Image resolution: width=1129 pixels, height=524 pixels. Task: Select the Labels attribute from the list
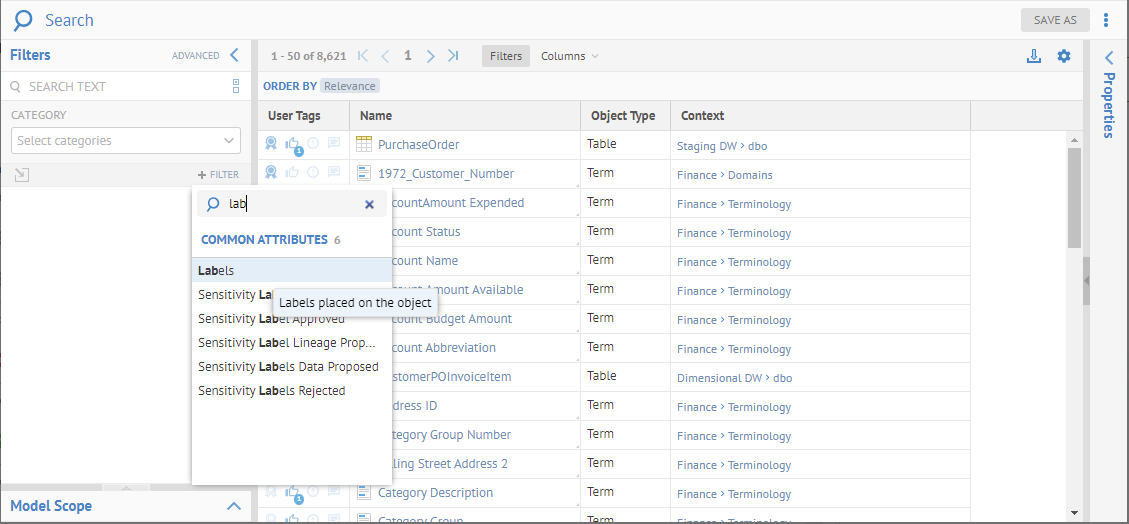pyautogui.click(x=217, y=270)
